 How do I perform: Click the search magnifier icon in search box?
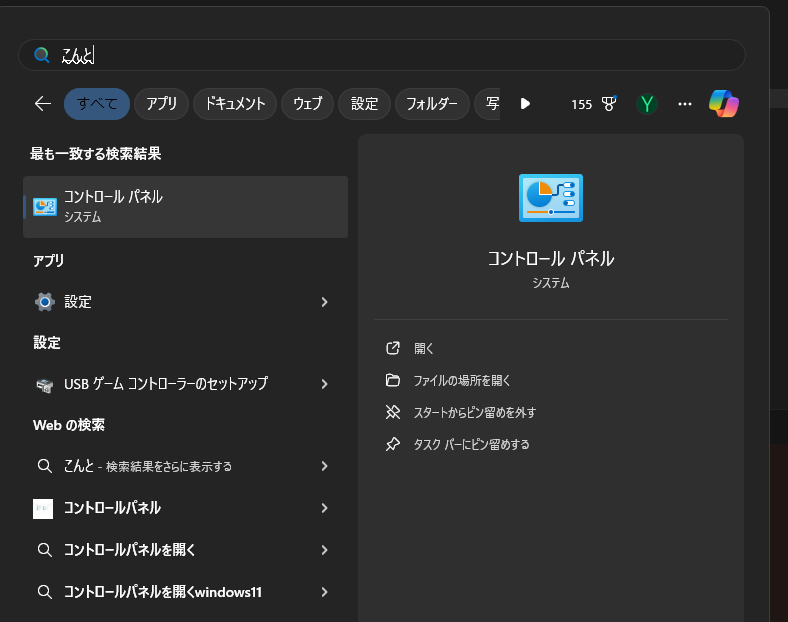coord(42,55)
